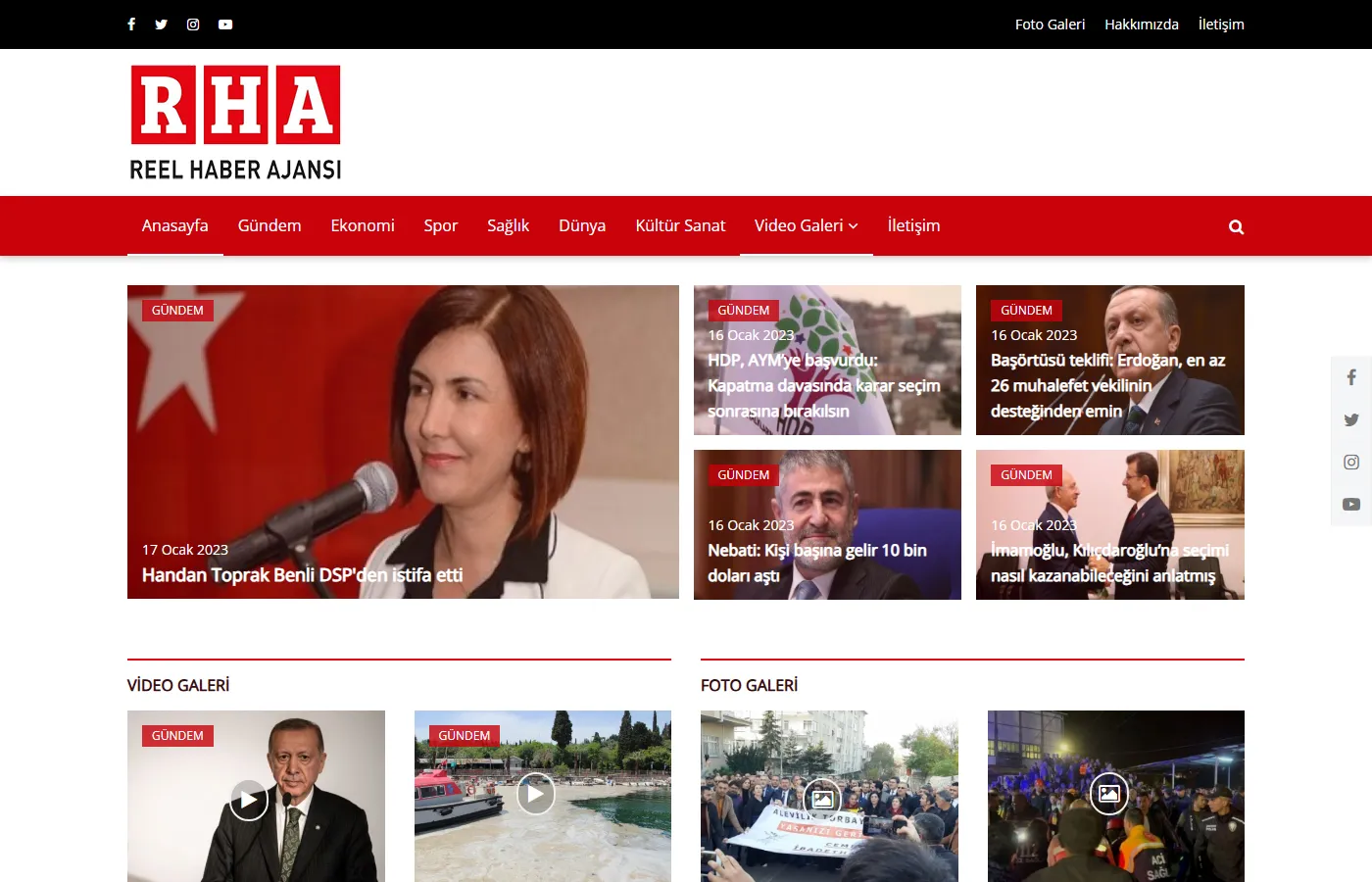Image resolution: width=1372 pixels, height=882 pixels.
Task: Open Twitter icon in right side floating panel
Action: click(1351, 419)
